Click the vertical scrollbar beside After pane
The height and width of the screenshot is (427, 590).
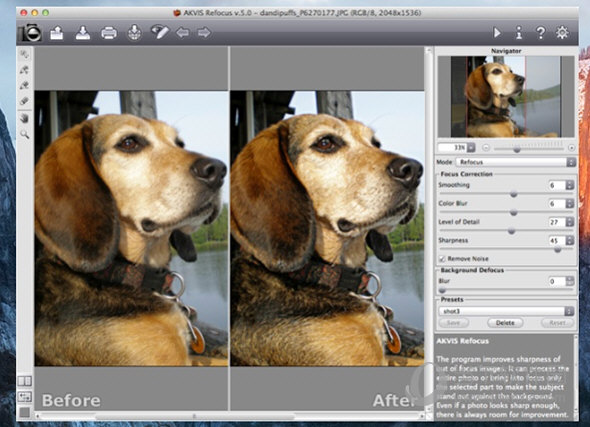coord(429,229)
